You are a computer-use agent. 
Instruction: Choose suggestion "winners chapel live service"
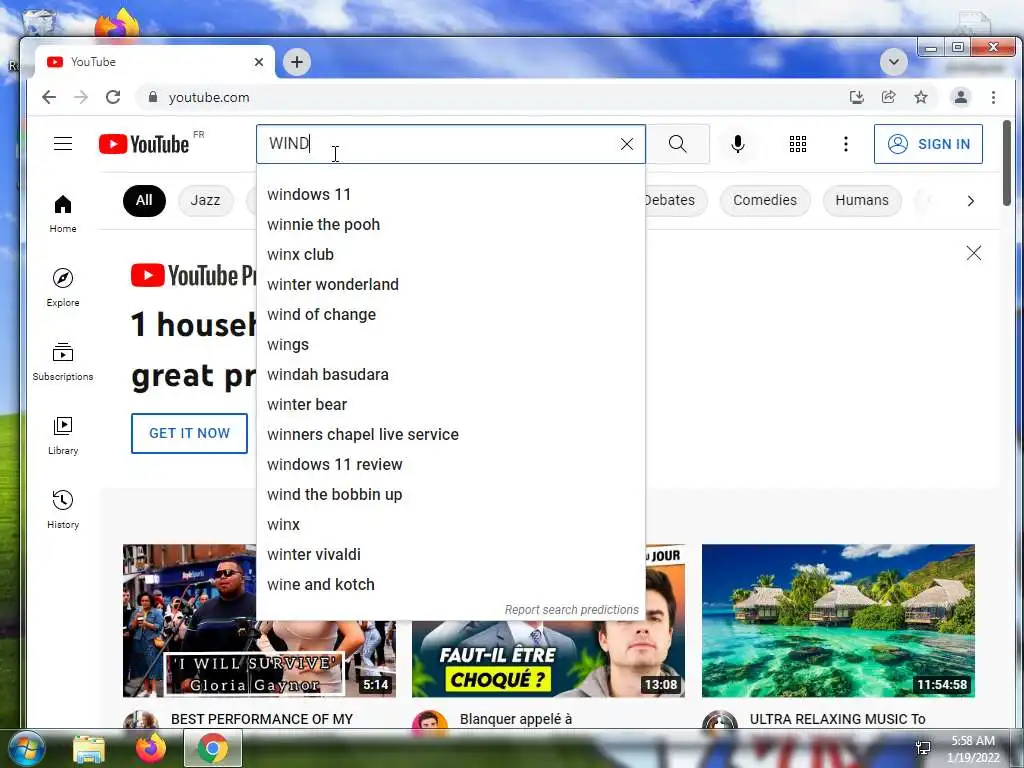[451, 435]
